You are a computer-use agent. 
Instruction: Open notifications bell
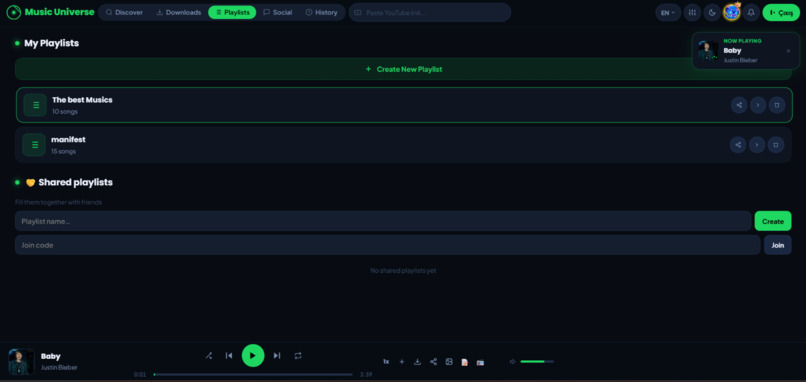pos(750,13)
